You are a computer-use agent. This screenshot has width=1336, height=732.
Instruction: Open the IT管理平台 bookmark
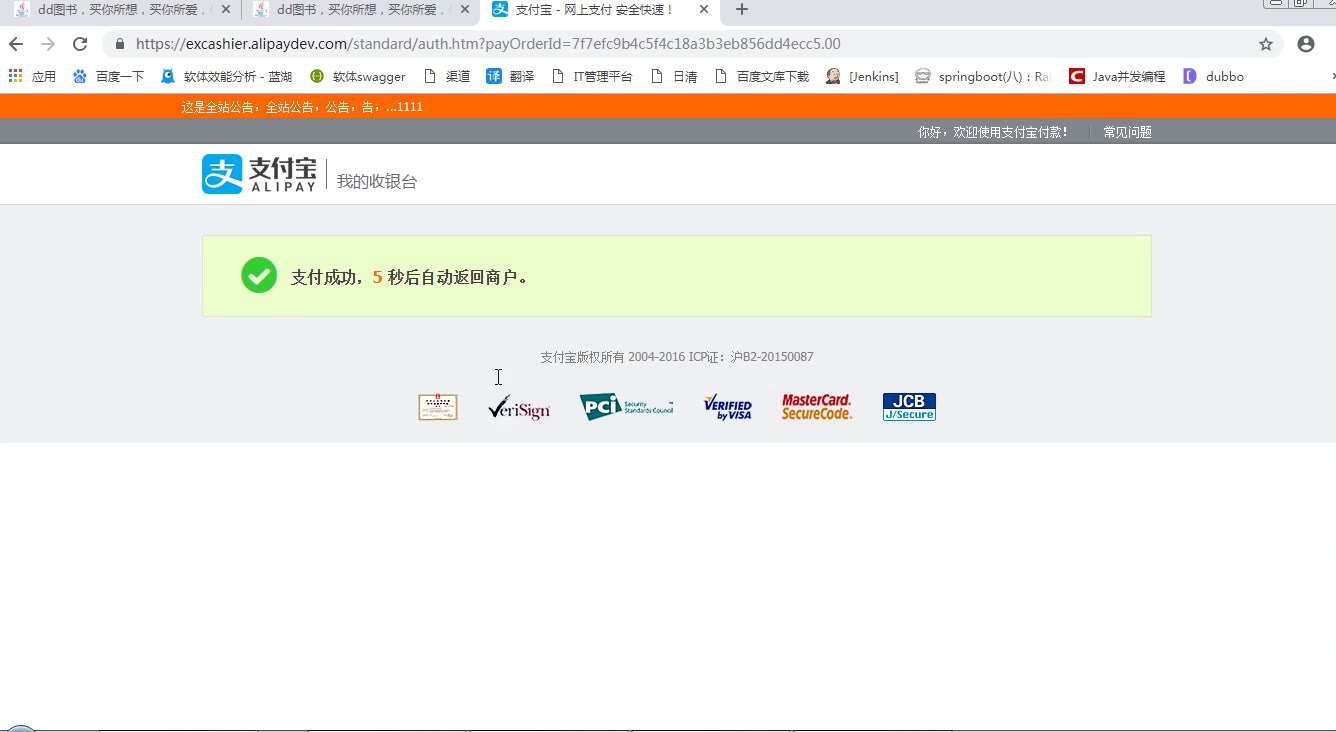click(592, 76)
